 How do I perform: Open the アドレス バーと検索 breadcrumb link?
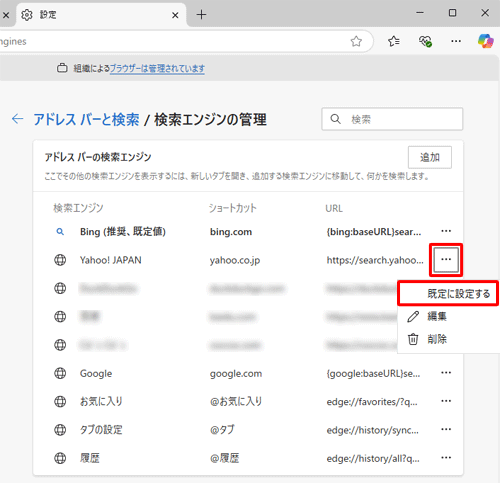(86, 120)
